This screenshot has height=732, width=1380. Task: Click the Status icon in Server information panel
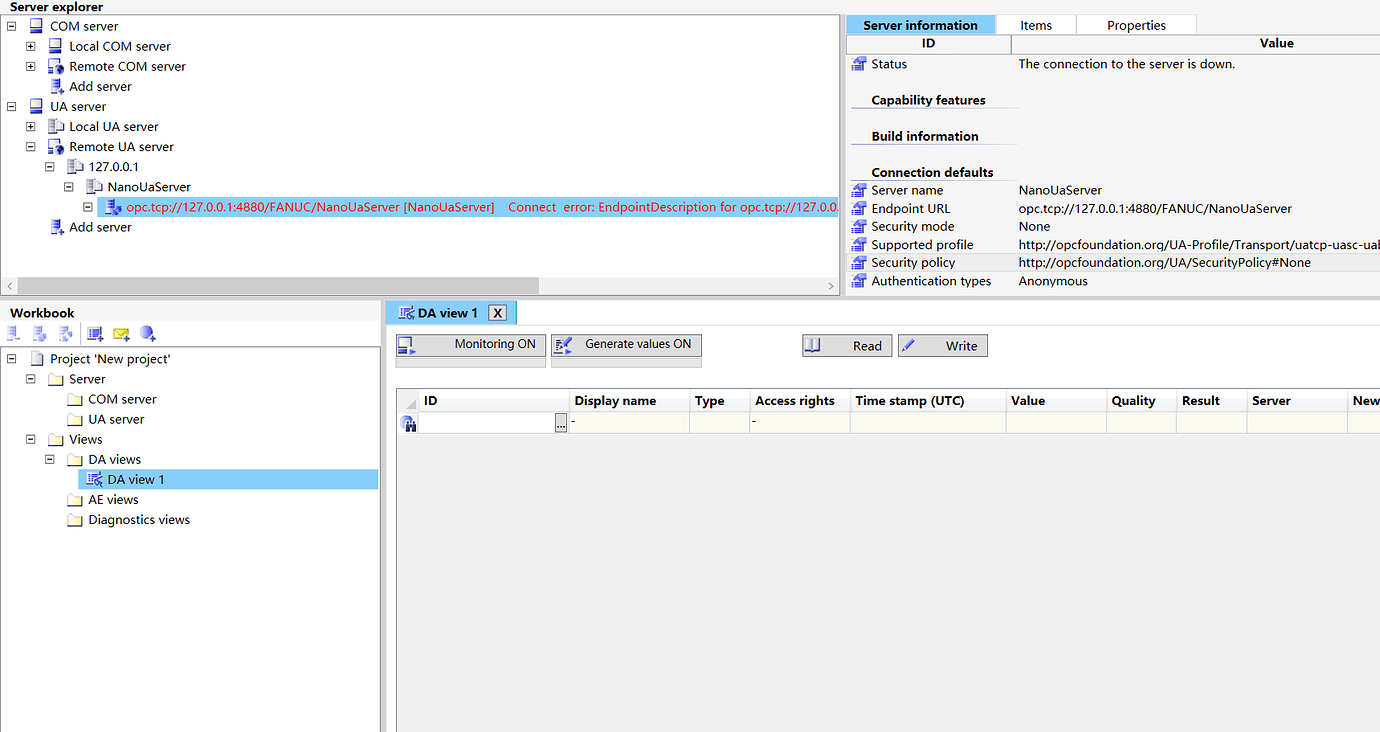(x=858, y=64)
